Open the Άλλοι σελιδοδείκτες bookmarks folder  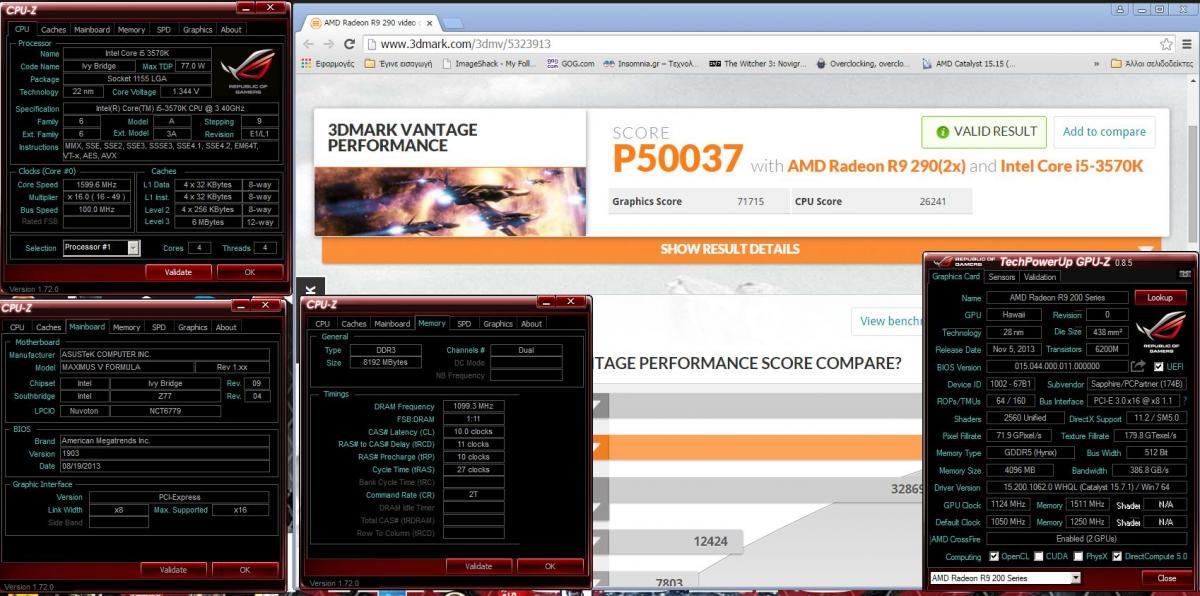point(1151,63)
